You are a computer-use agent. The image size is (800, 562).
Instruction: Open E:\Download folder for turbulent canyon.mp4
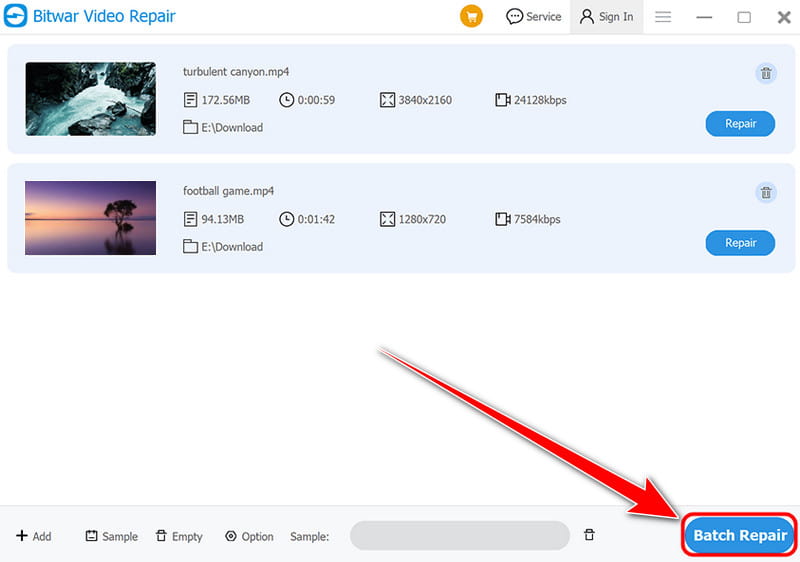coord(223,127)
